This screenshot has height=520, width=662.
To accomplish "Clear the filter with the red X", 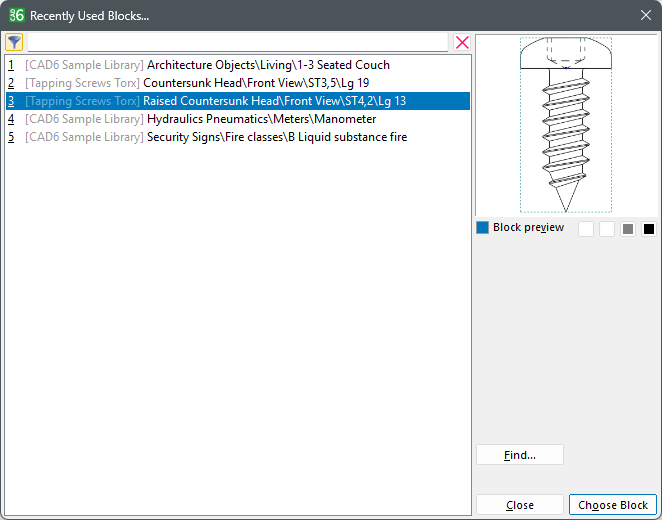I will point(462,42).
